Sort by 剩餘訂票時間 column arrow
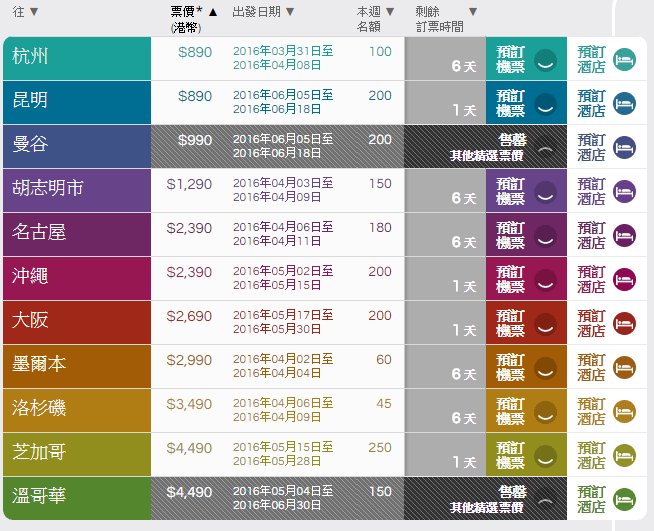654x531 pixels. click(x=473, y=12)
